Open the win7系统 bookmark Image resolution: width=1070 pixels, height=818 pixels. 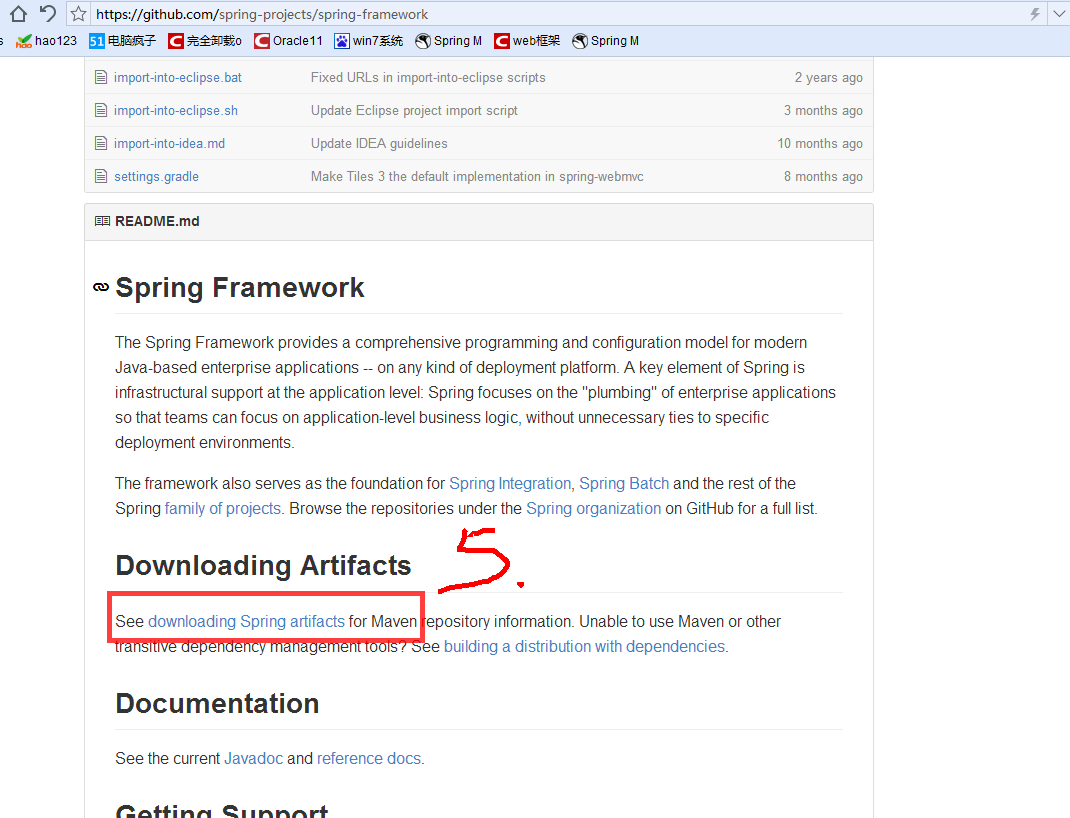[368, 41]
